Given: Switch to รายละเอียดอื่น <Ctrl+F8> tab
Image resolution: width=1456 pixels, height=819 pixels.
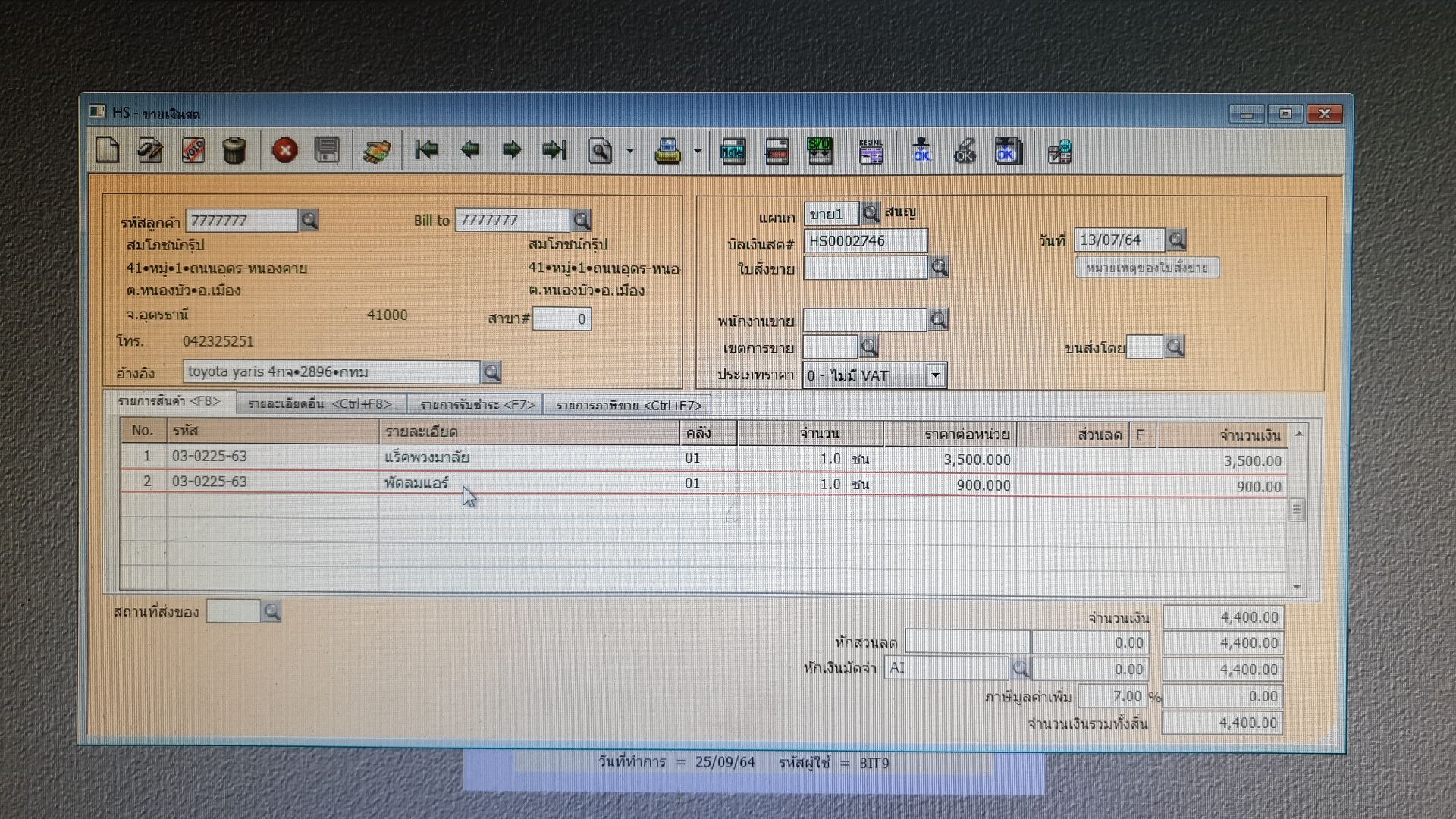Looking at the screenshot, I should click(x=320, y=405).
